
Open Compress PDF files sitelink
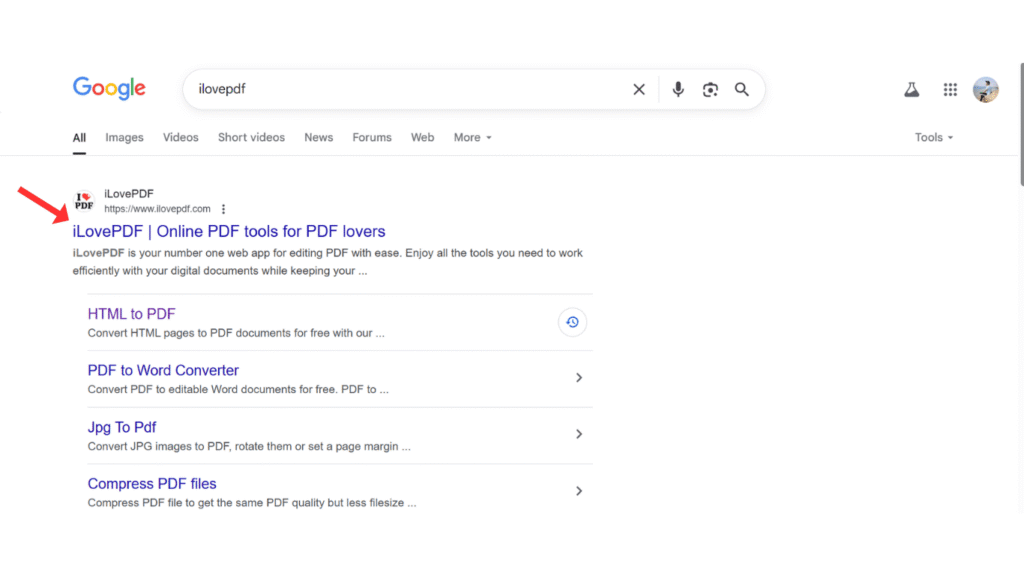[152, 484]
